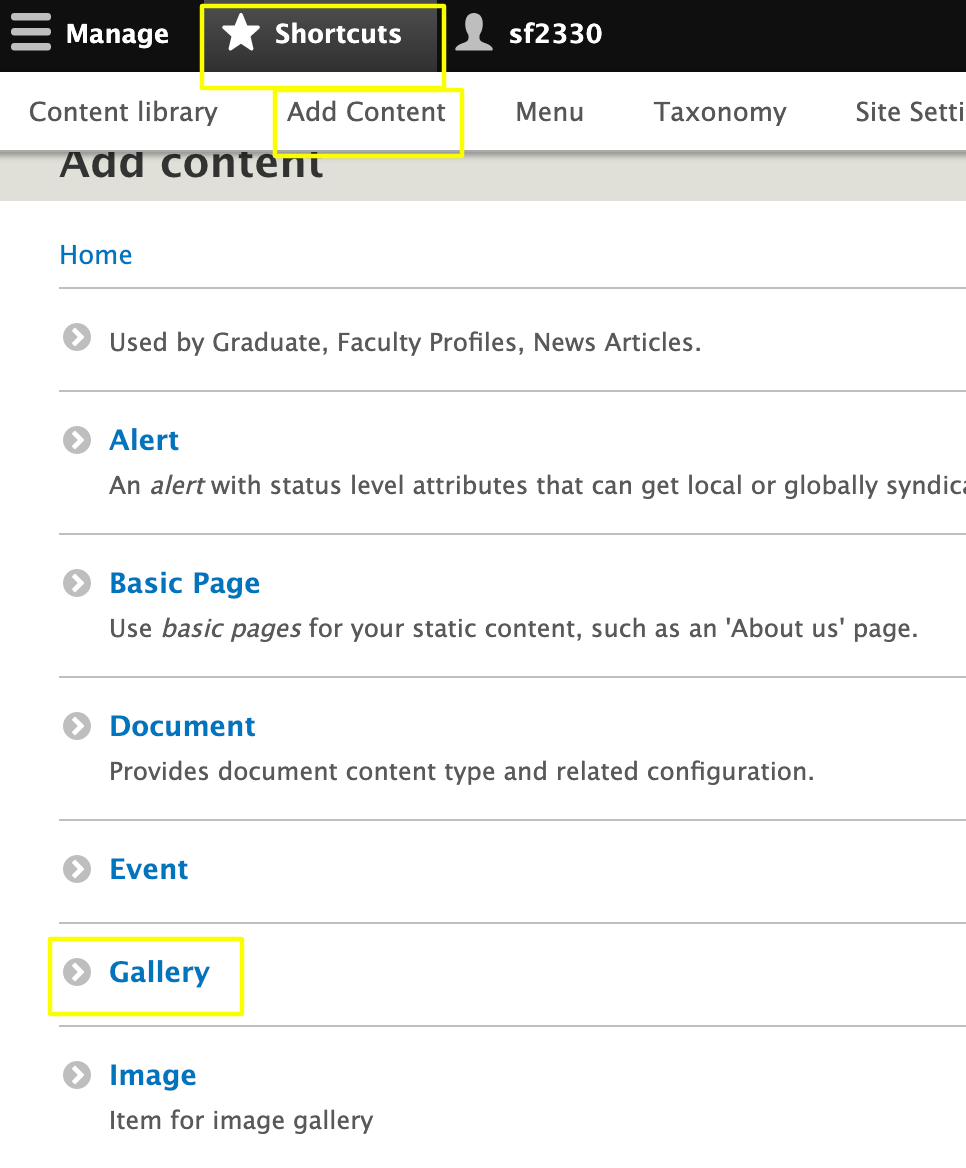This screenshot has height=1168, width=966.
Task: Click the chevron icon next to Alert
Action: pyautogui.click(x=76, y=440)
